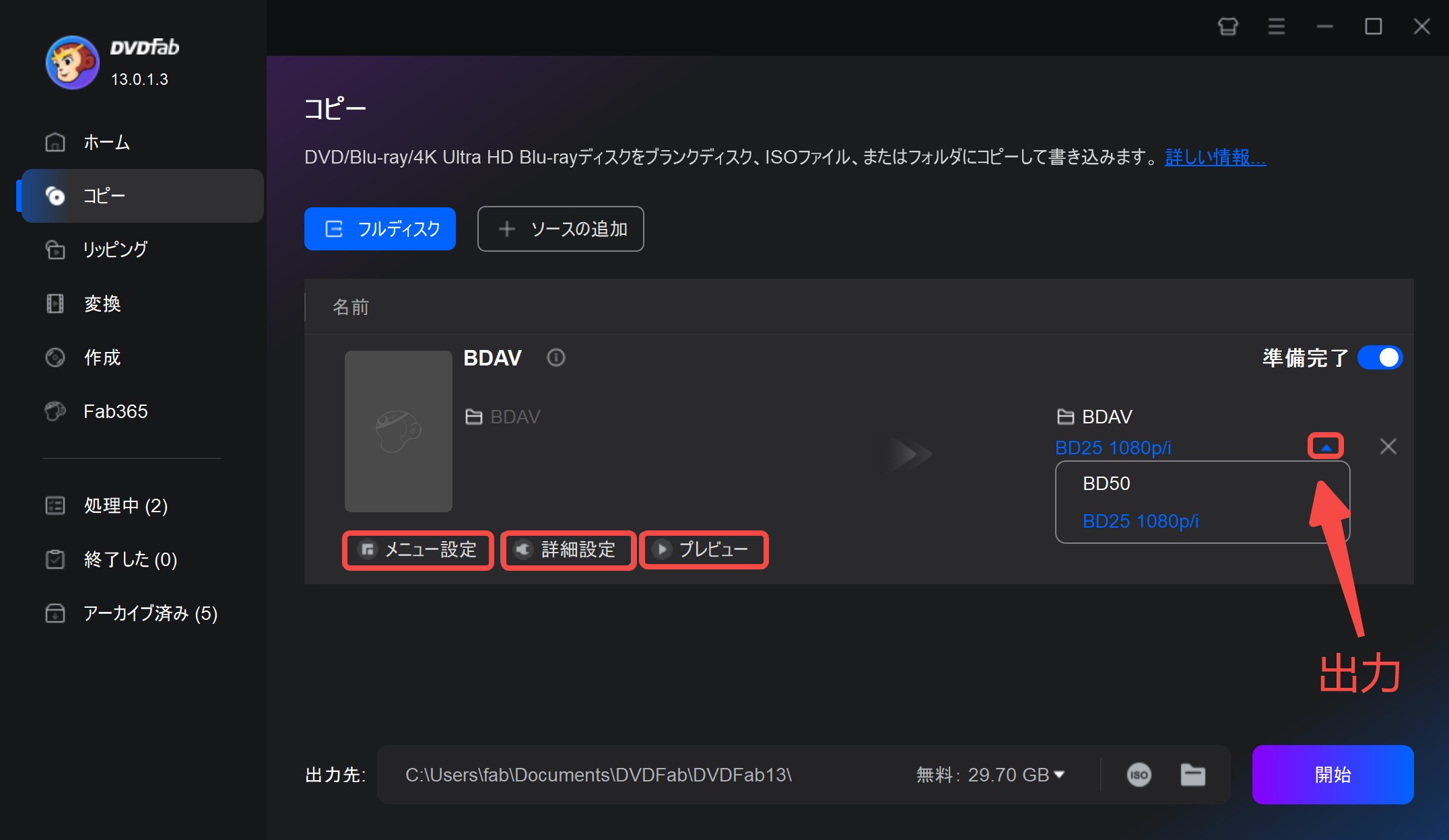This screenshot has height=840, width=1449.
Task: Select folder output icon at bottom
Action: [x=1192, y=775]
